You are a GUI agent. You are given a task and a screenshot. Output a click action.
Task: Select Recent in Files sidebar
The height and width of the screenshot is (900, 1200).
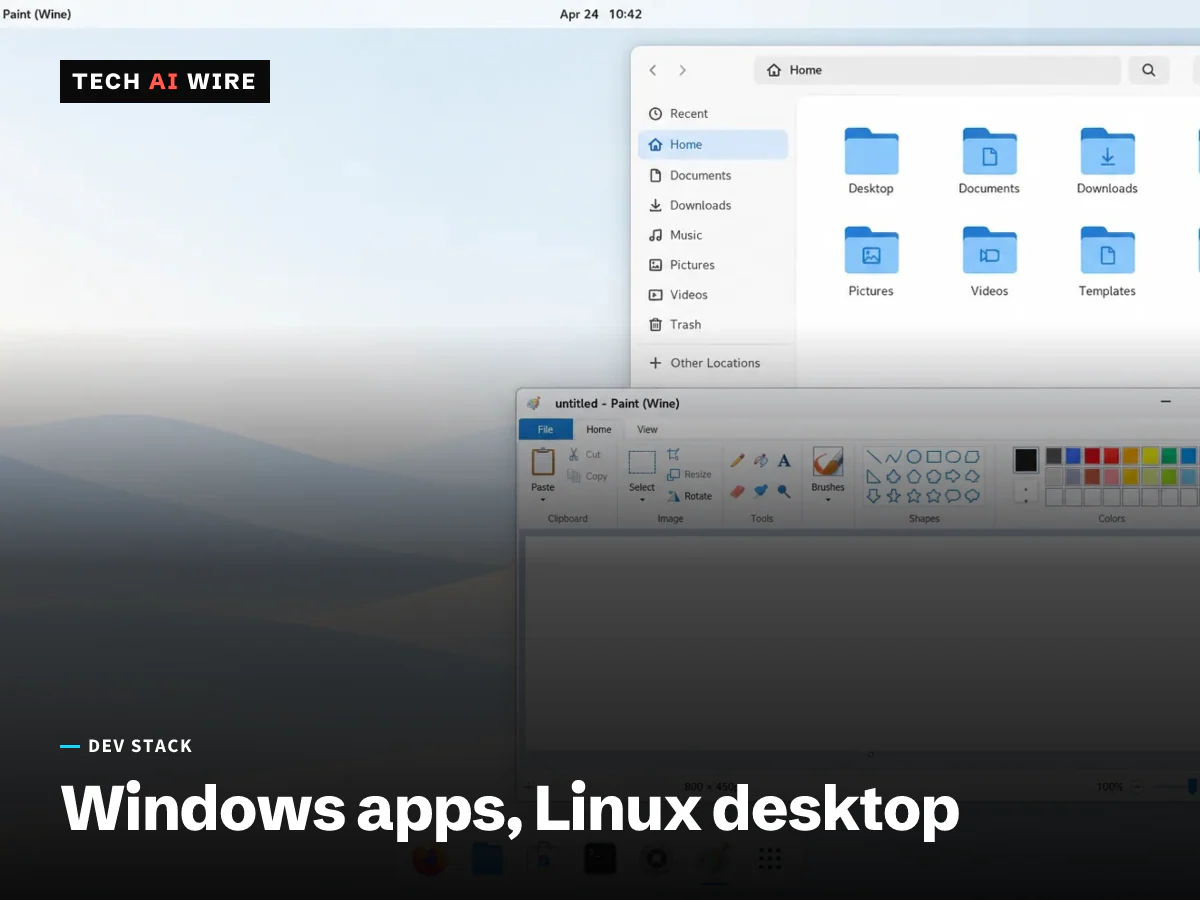[x=713, y=114]
